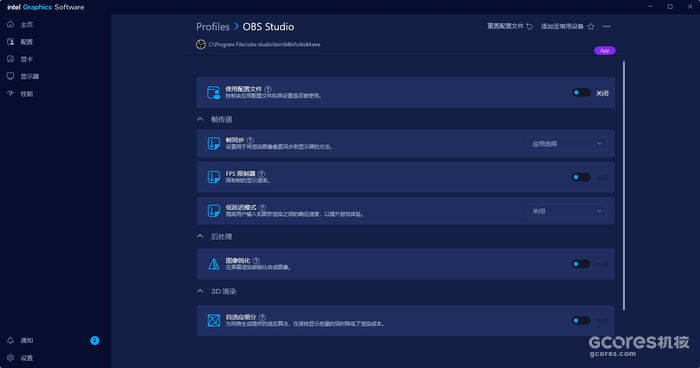This screenshot has width=700, height=368.
Task: Click the 自适应细分 mesh icon
Action: [x=213, y=320]
